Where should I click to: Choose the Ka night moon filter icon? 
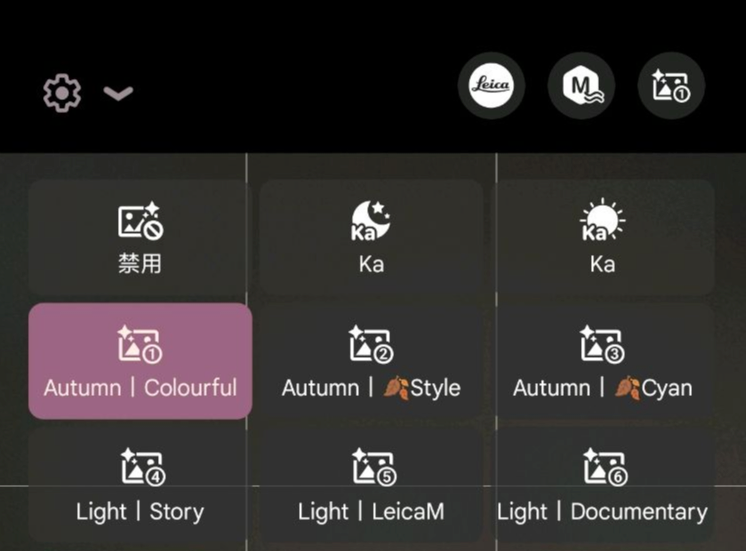[x=371, y=220]
